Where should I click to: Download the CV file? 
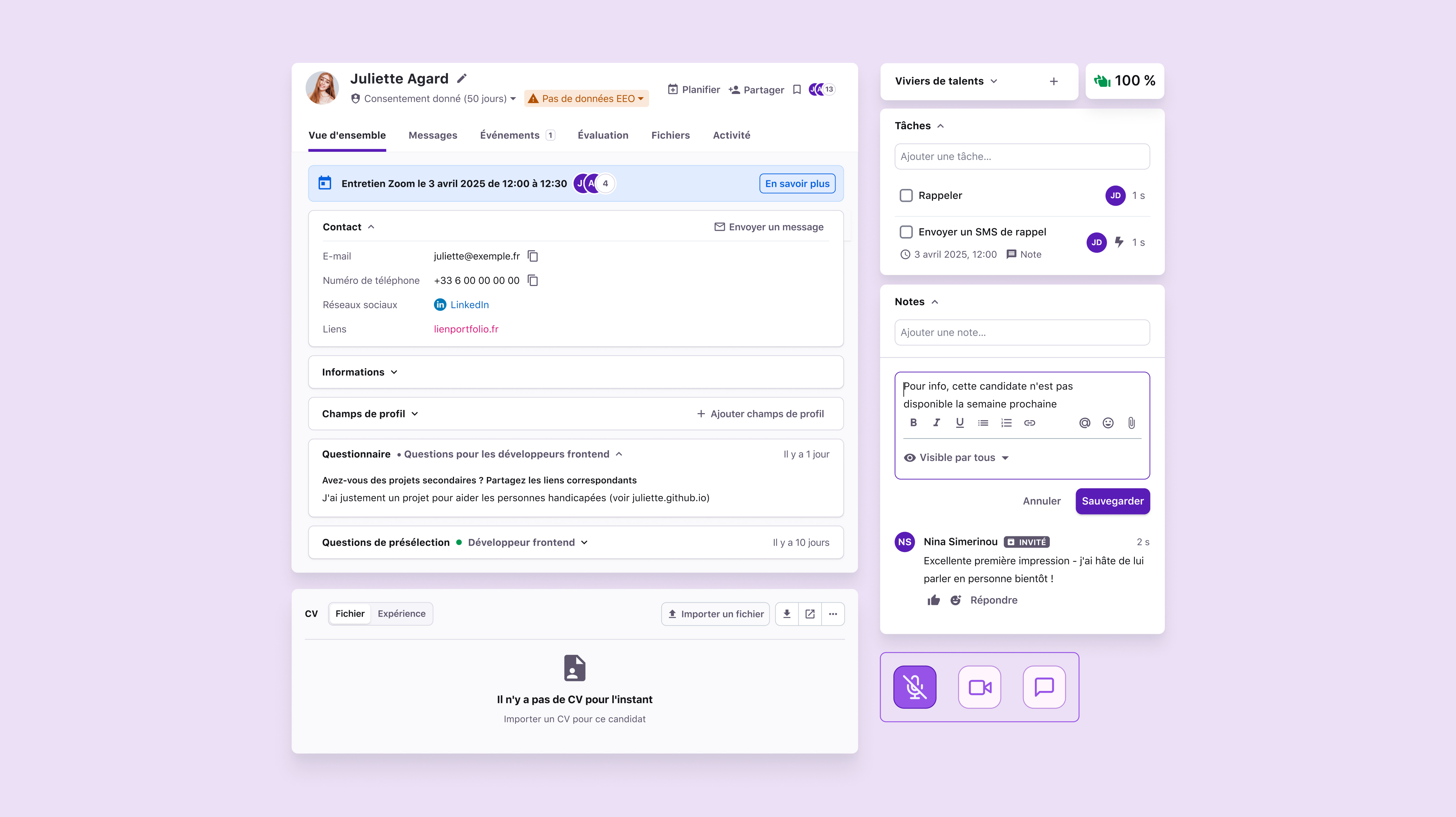point(787,613)
